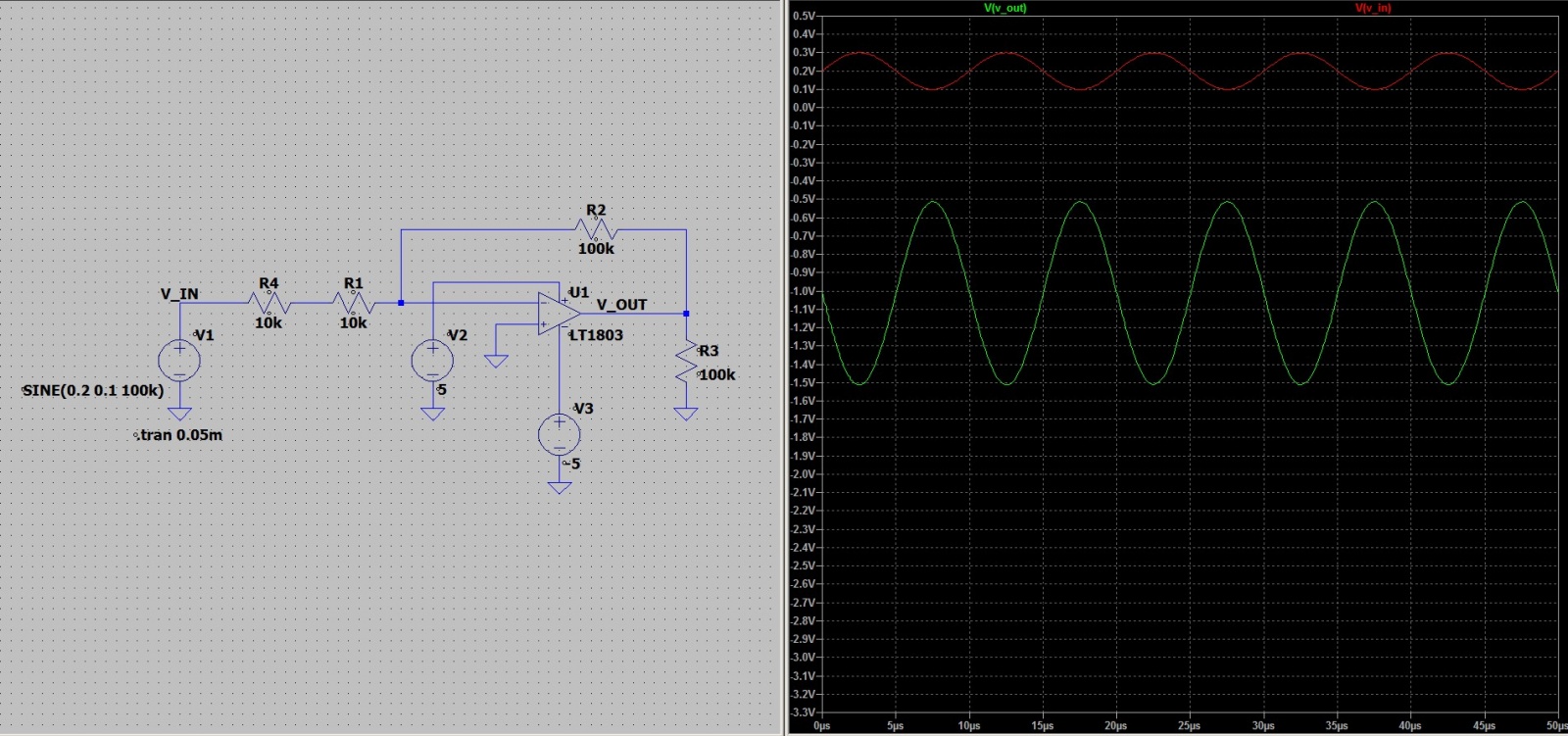The height and width of the screenshot is (736, 1568).
Task: Click the SINE(0.2 0.1 100k) source value
Action: coord(93,390)
